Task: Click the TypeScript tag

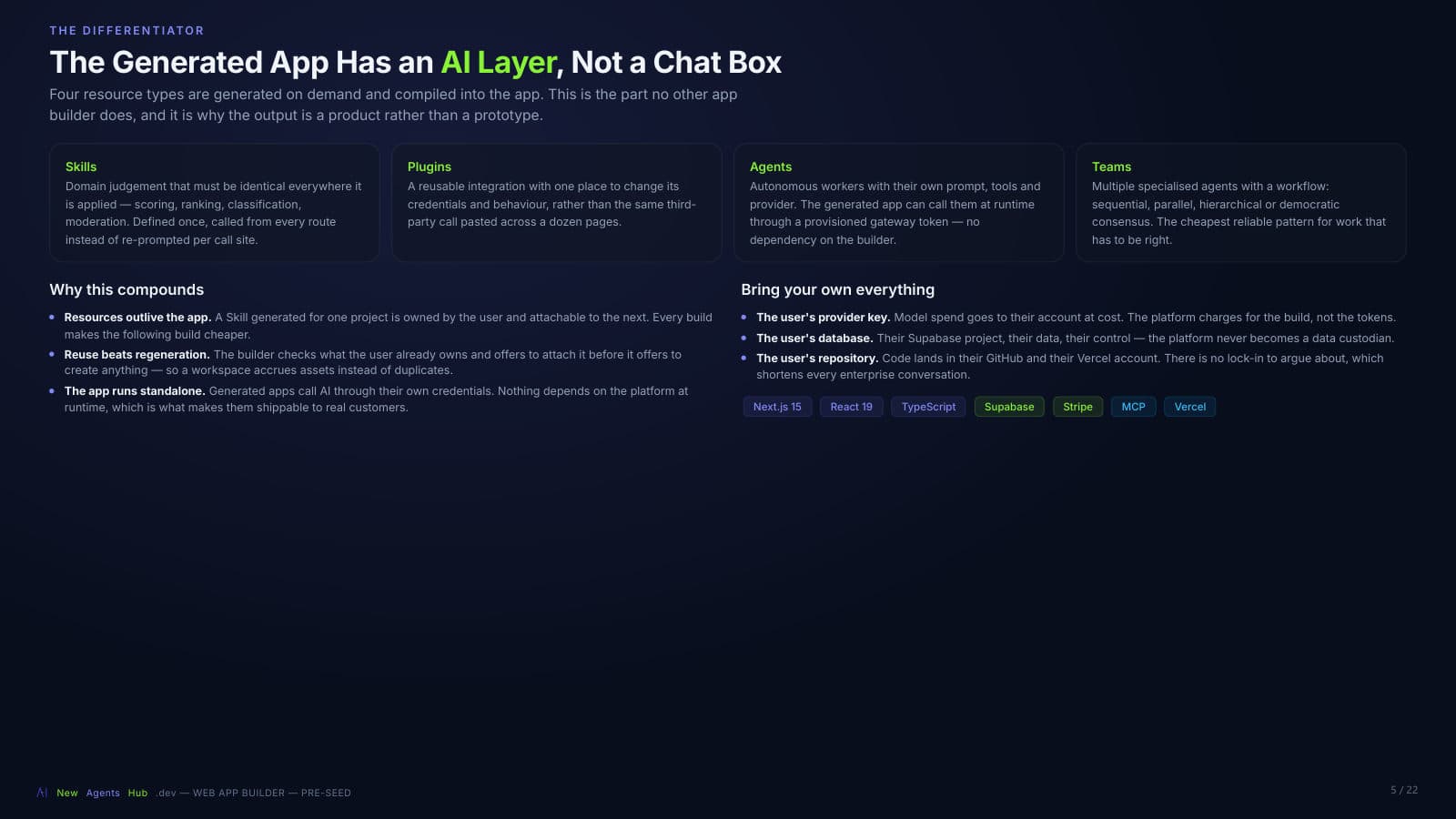Action: [928, 407]
